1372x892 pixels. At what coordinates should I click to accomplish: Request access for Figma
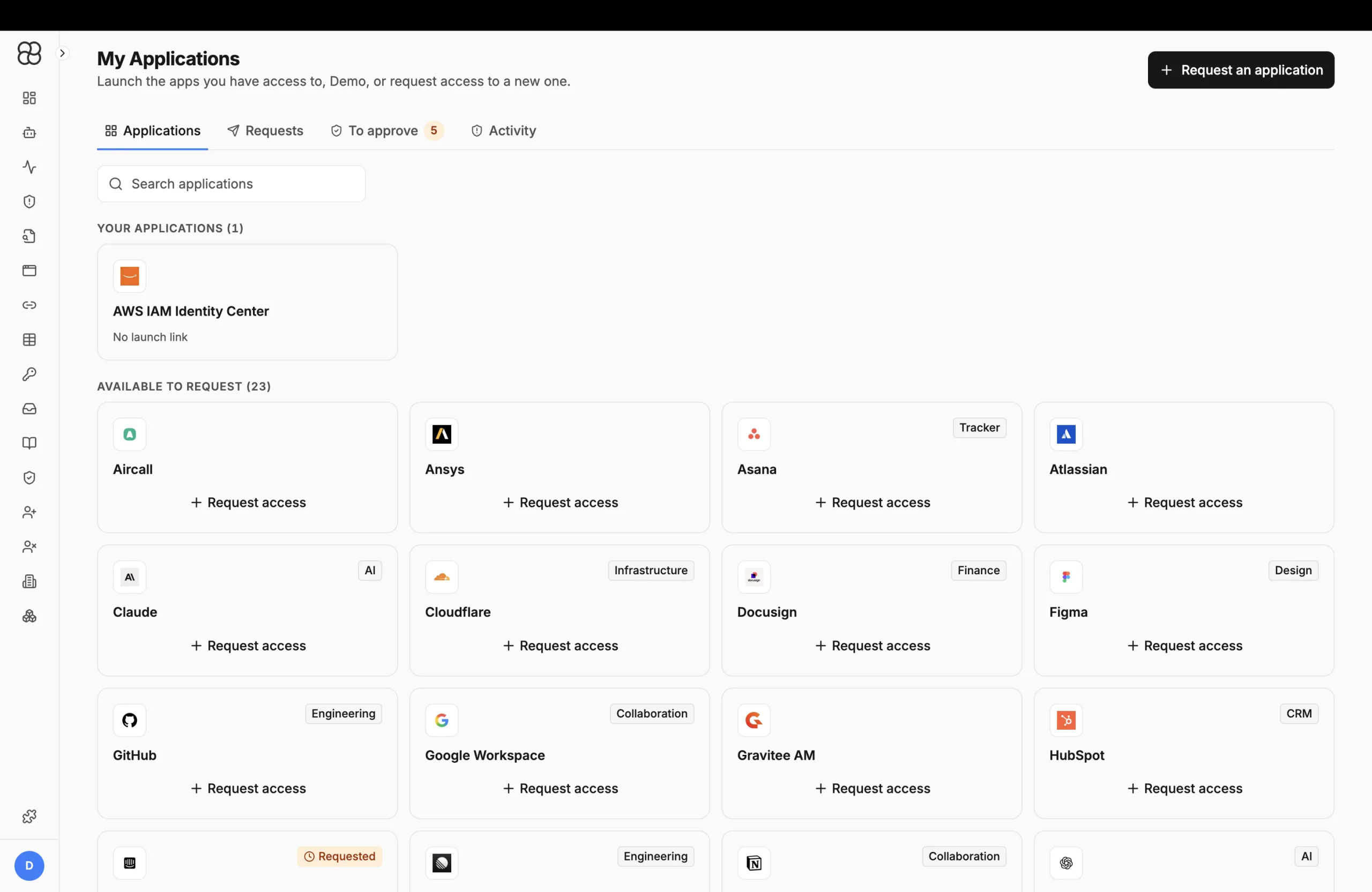pos(1184,646)
